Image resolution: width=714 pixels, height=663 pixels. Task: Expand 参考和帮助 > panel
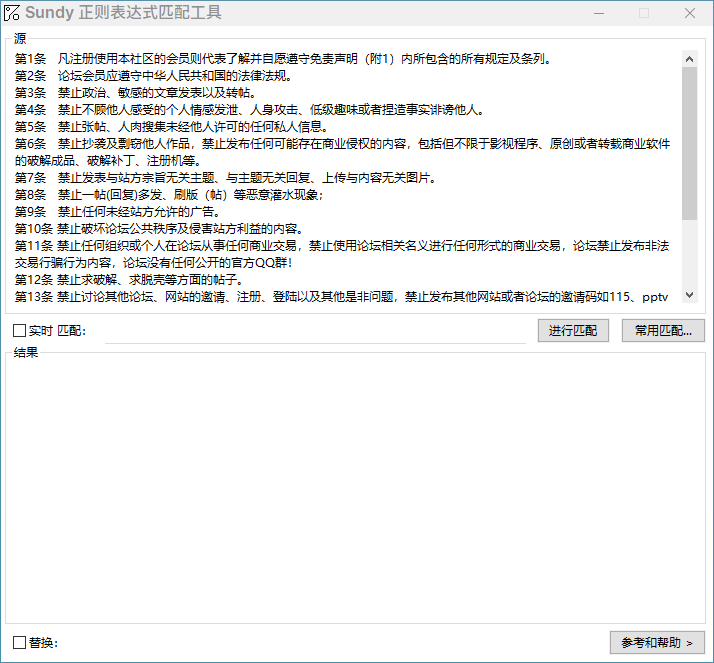(x=657, y=643)
